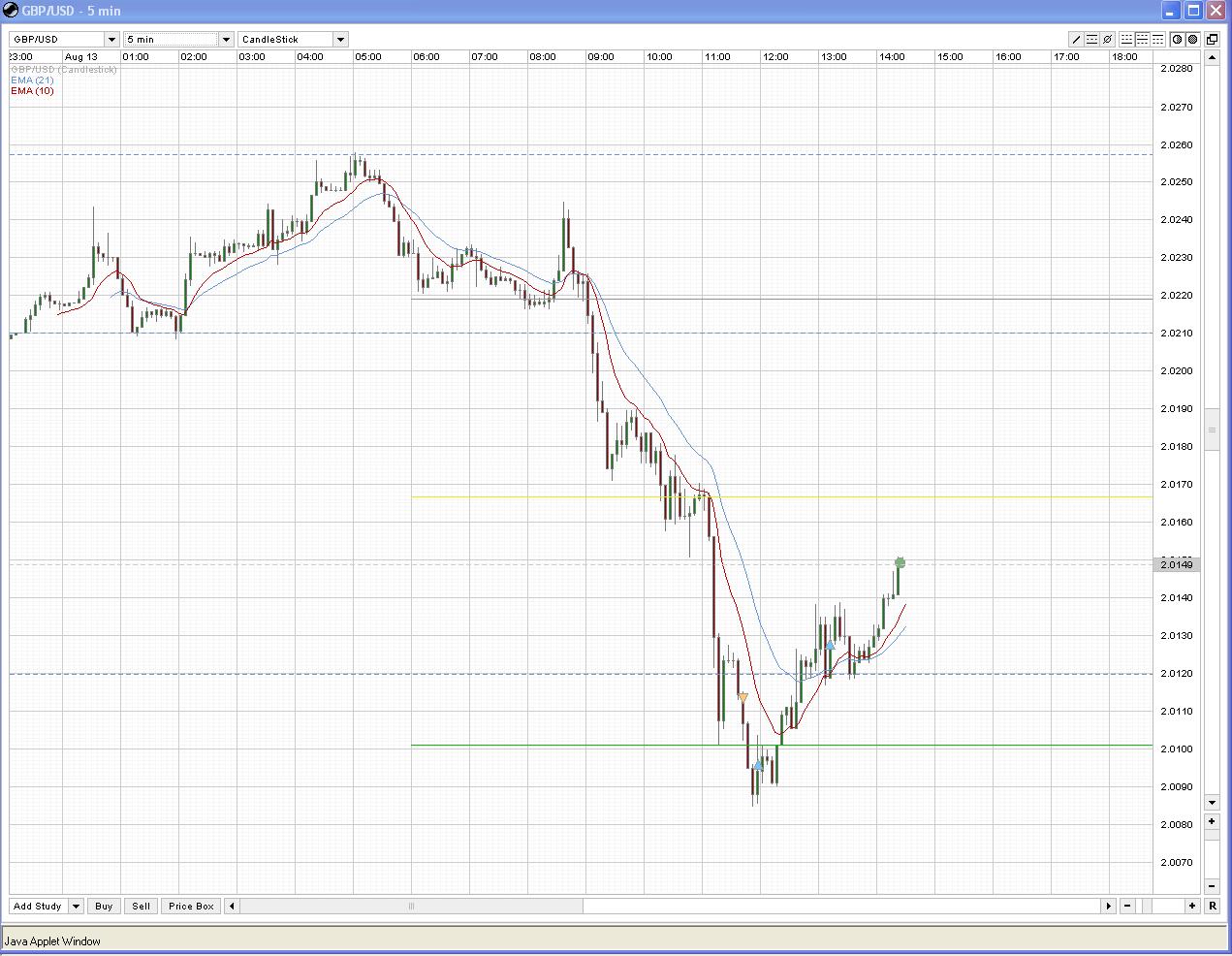Open the Add Study dropdown arrow
Image resolution: width=1232 pixels, height=956 pixels.
pyautogui.click(x=76, y=906)
